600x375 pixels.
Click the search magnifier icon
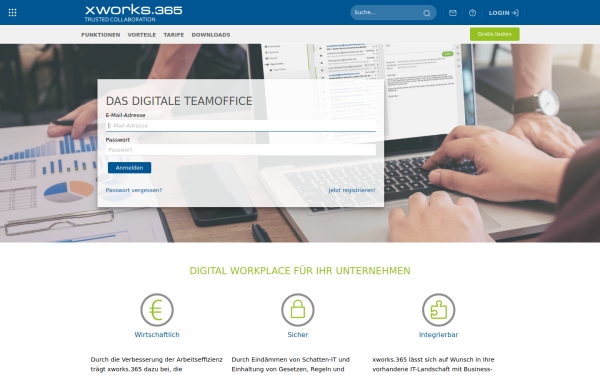(427, 13)
